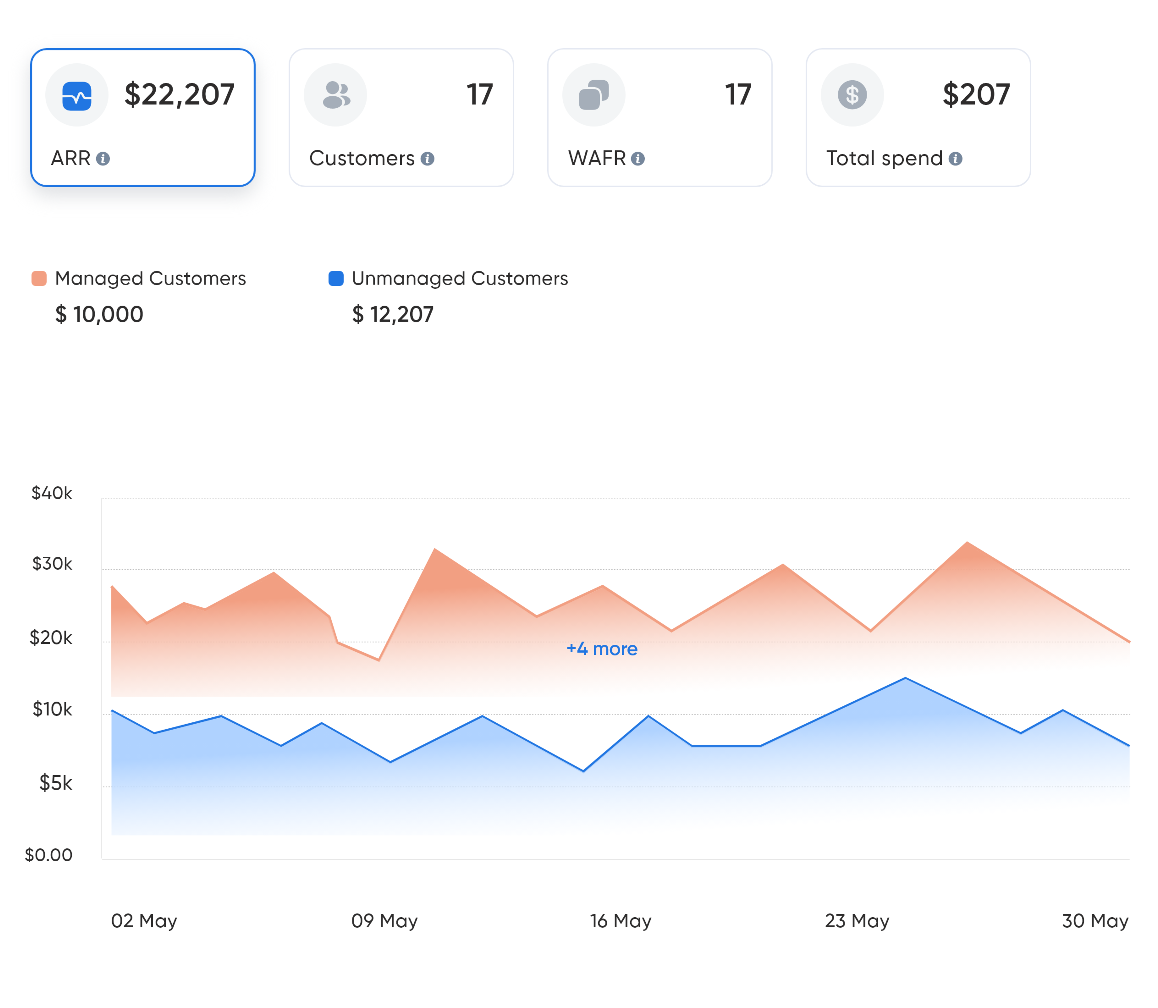Click the Customers people icon
Image resolution: width=1158 pixels, height=1008 pixels.
[x=336, y=95]
